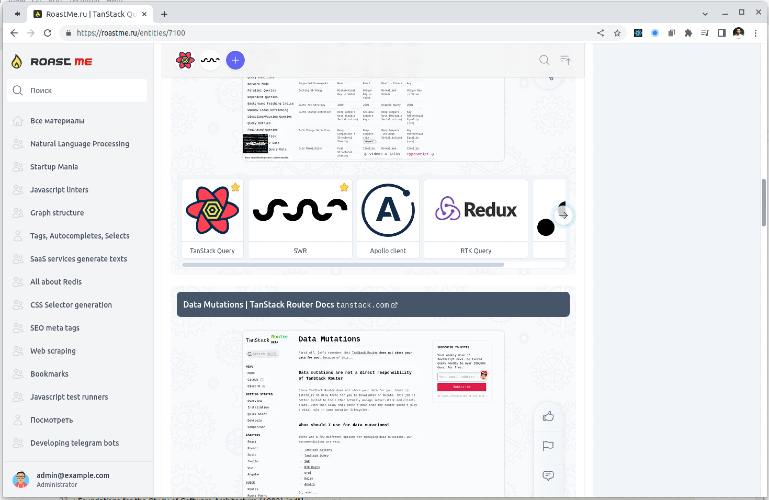Close the RoastMe.ru tab
769x500 pixels.
tap(144, 14)
